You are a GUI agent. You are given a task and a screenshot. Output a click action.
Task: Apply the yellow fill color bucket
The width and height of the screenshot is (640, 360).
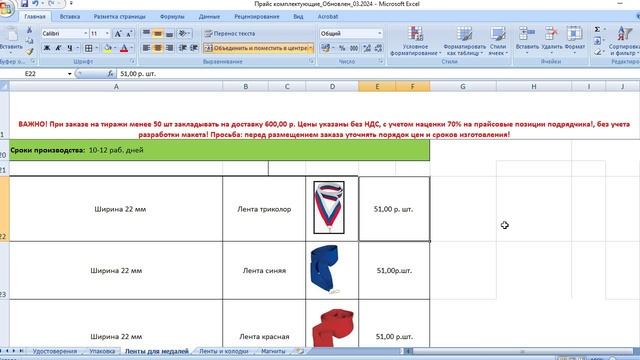point(108,48)
